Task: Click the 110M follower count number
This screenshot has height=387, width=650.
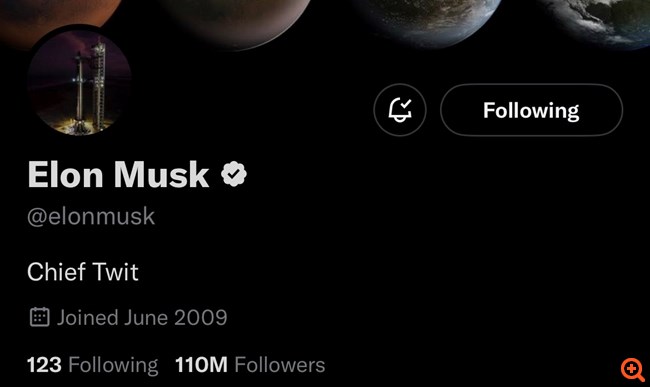Action: point(201,365)
